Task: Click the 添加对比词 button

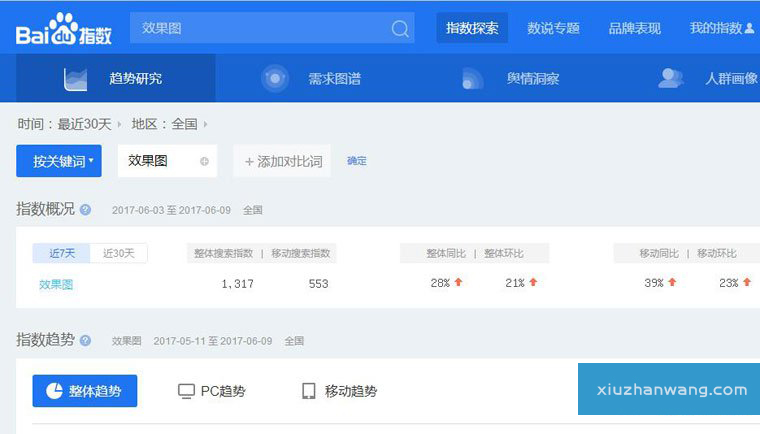Action: (x=283, y=161)
